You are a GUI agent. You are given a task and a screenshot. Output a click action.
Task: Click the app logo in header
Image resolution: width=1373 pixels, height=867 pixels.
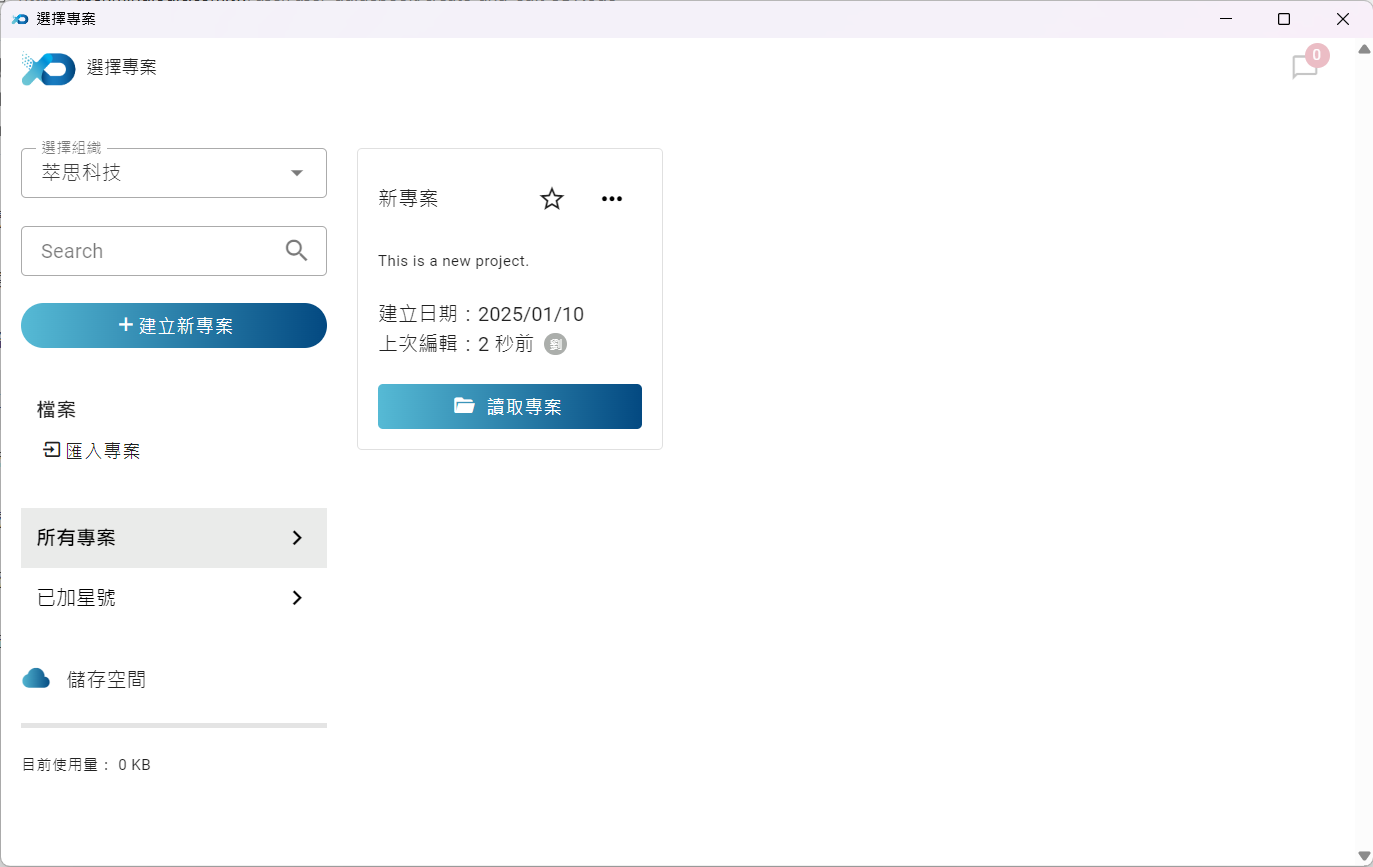click(x=48, y=68)
